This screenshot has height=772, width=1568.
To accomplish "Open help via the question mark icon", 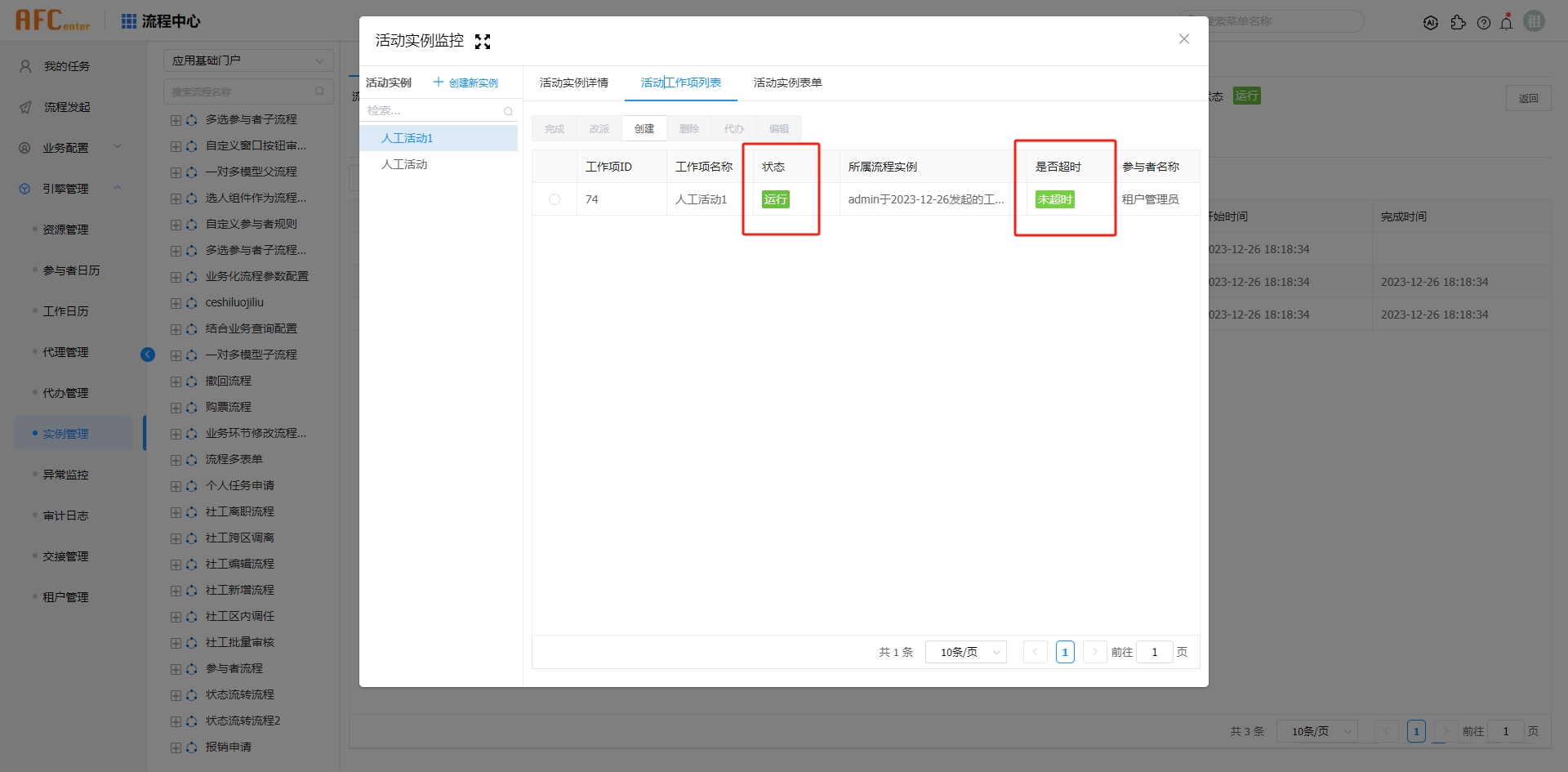I will [1484, 22].
